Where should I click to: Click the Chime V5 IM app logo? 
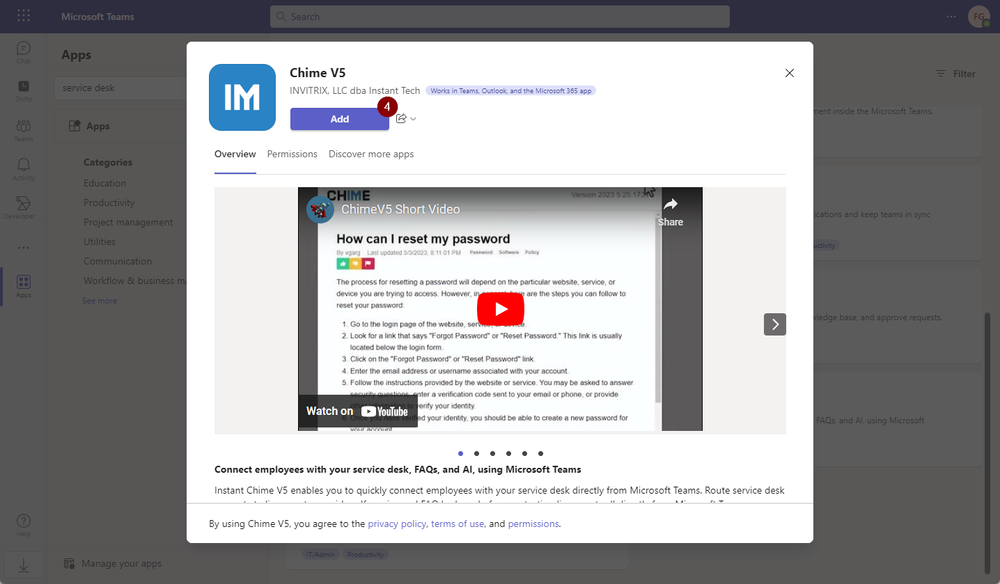coord(242,97)
